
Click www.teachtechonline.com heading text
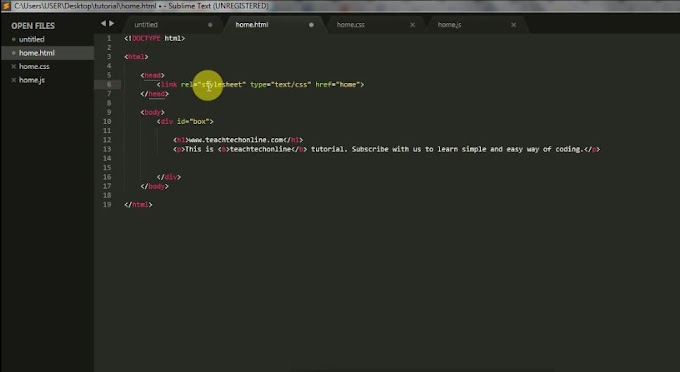coord(237,140)
